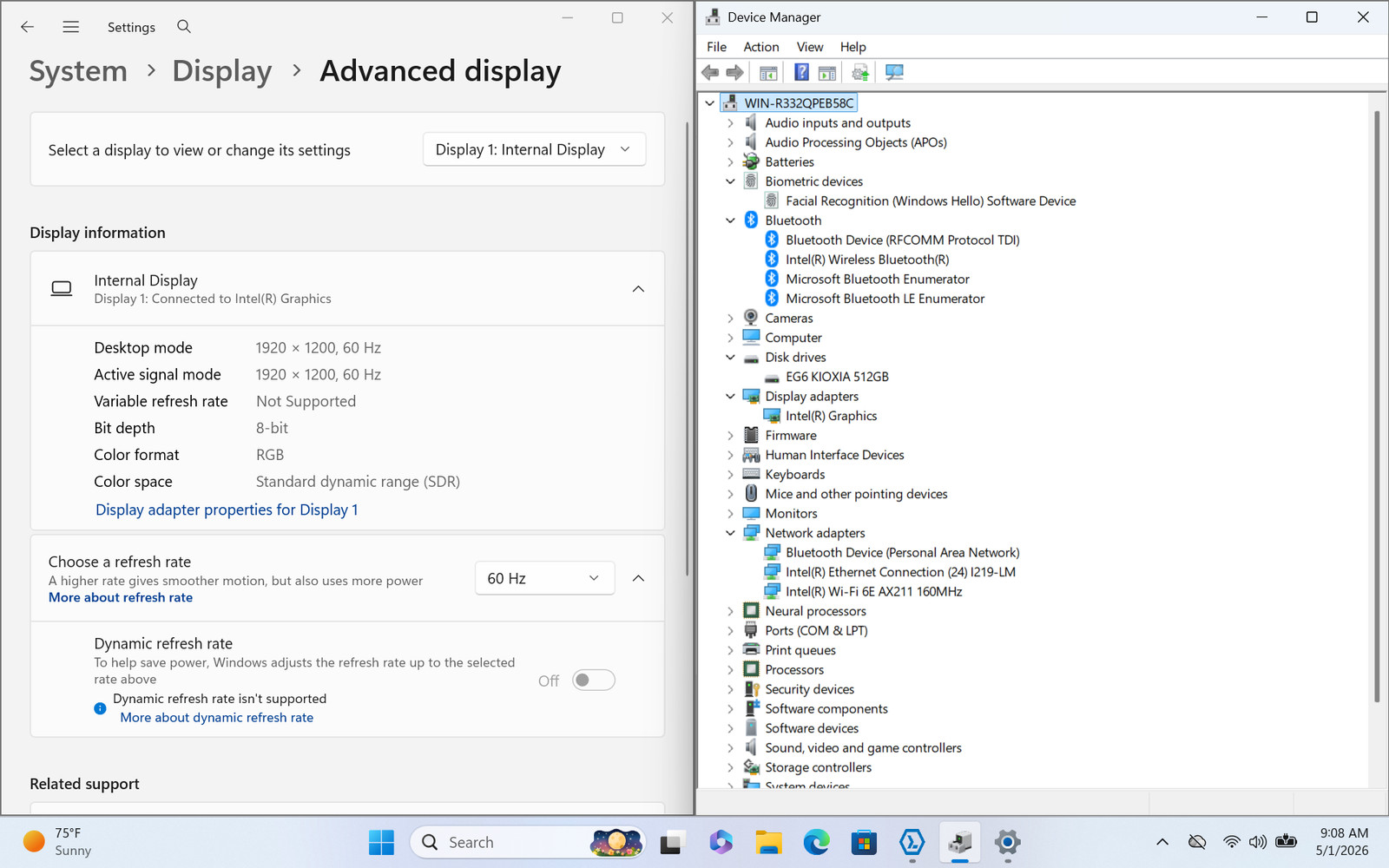Select the Neural processors category
The width and height of the screenshot is (1389, 868).
(815, 611)
